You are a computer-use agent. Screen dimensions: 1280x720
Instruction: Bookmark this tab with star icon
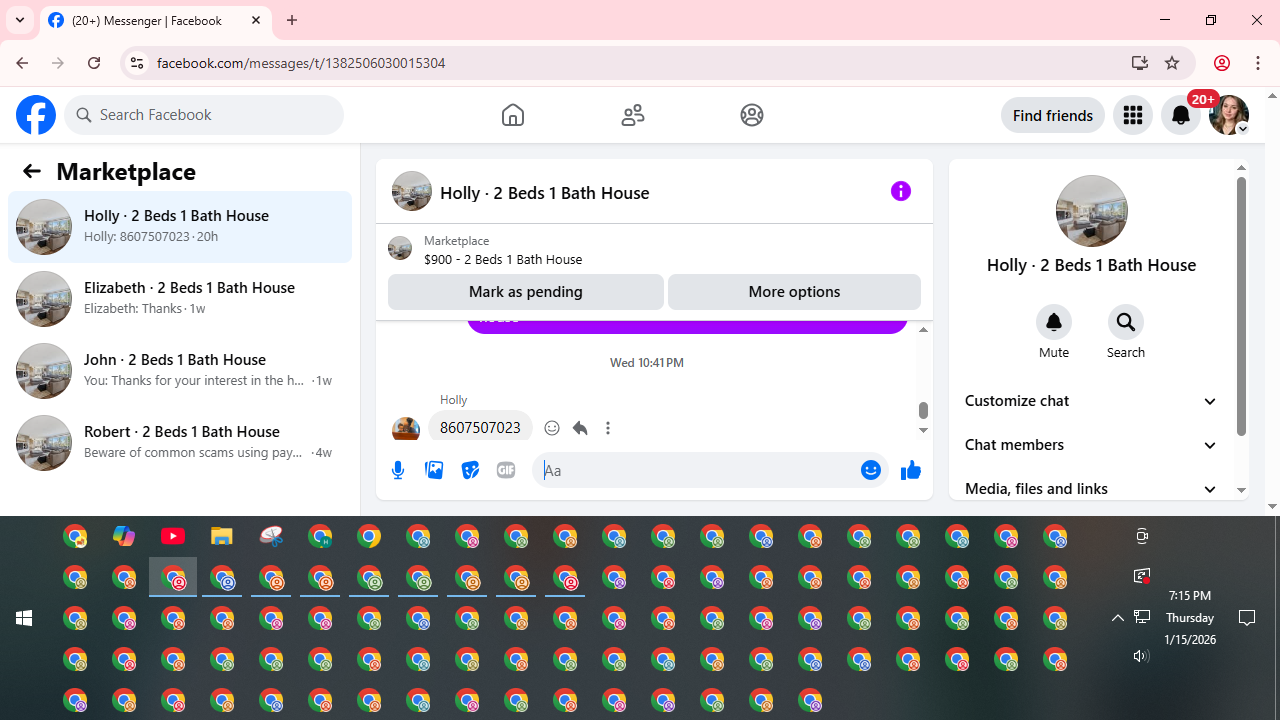(x=1172, y=63)
